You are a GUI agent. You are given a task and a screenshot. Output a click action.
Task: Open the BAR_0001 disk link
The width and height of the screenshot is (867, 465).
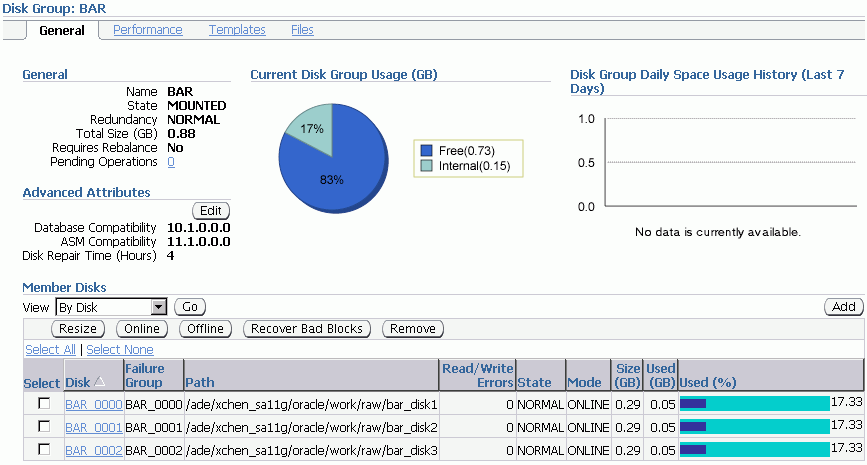point(93,427)
